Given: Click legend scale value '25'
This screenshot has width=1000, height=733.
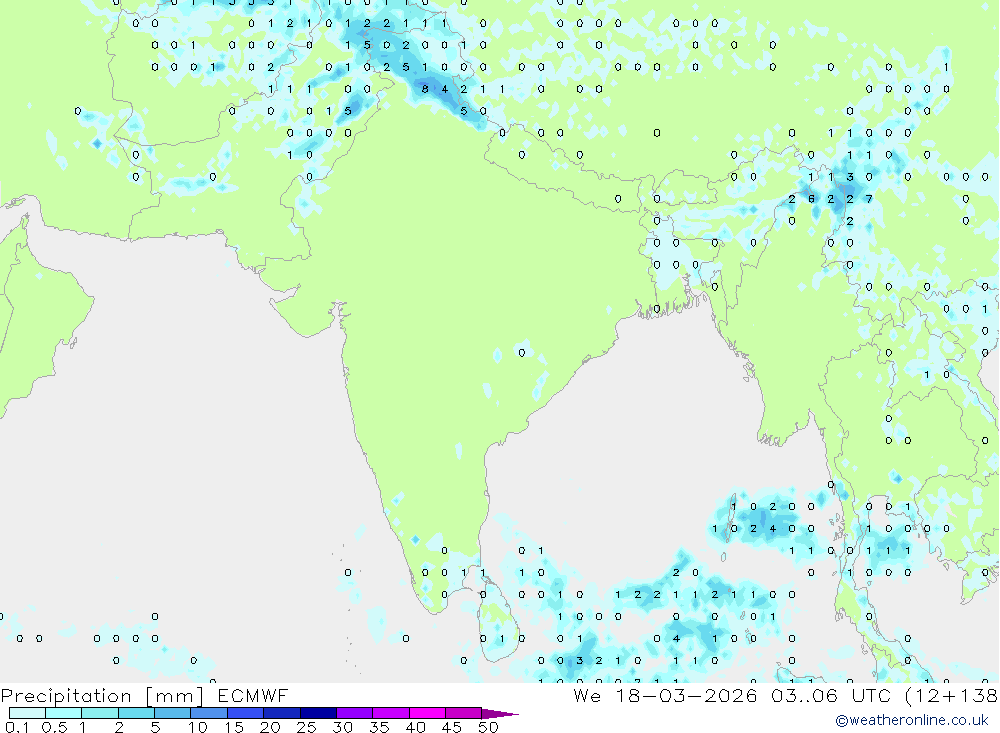Looking at the screenshot, I should [x=306, y=727].
